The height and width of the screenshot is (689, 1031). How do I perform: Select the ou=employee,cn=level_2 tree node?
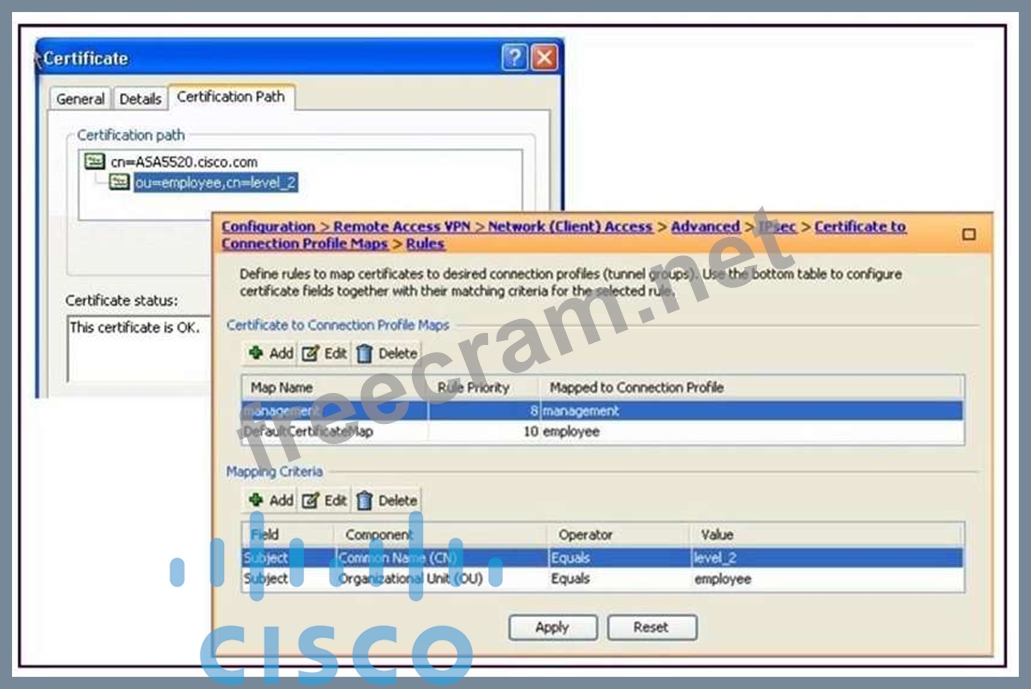[x=215, y=182]
